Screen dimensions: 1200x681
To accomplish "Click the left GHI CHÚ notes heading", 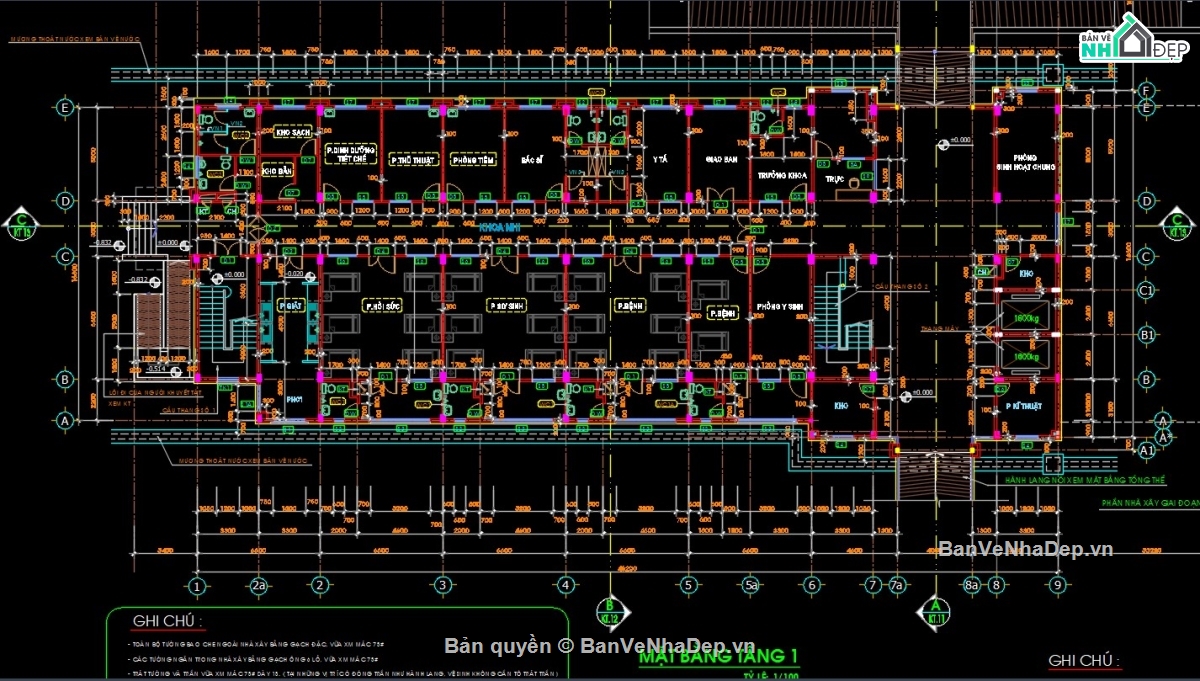I will click(x=168, y=622).
